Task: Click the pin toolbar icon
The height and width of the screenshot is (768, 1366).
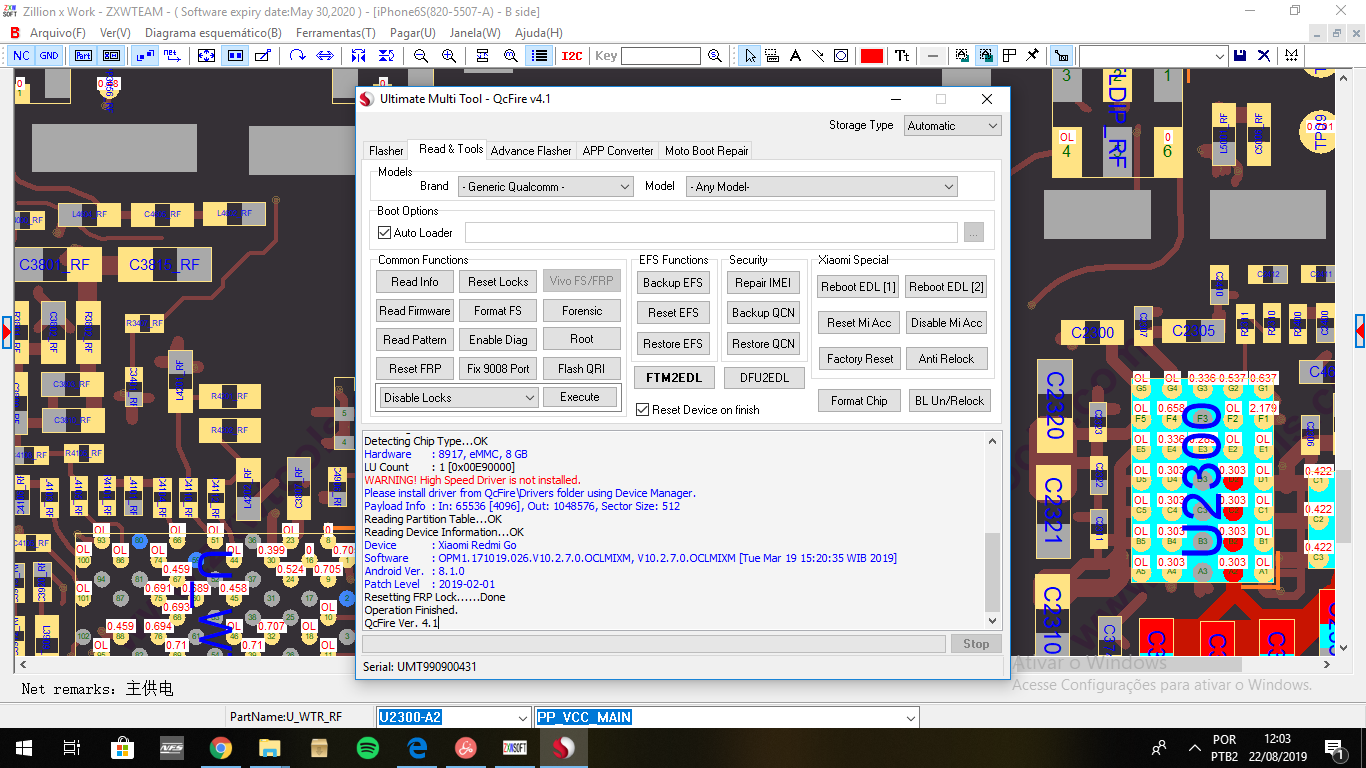Action: tap(1032, 56)
